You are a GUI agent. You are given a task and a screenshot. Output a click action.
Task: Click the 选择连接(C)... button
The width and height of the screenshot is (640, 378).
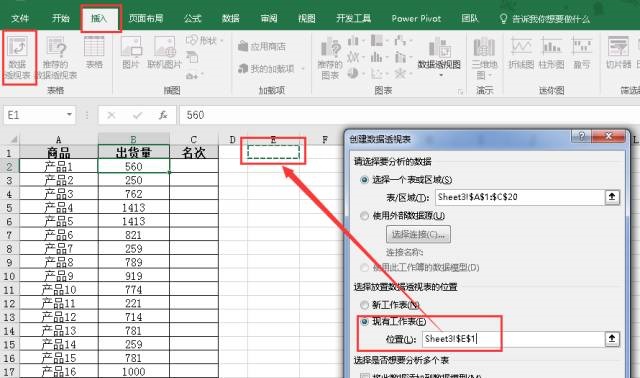point(419,234)
